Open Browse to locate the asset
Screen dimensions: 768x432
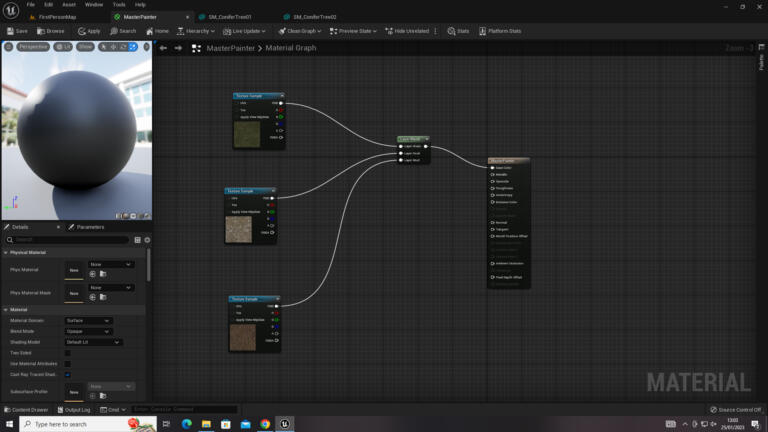pyautogui.click(x=51, y=31)
